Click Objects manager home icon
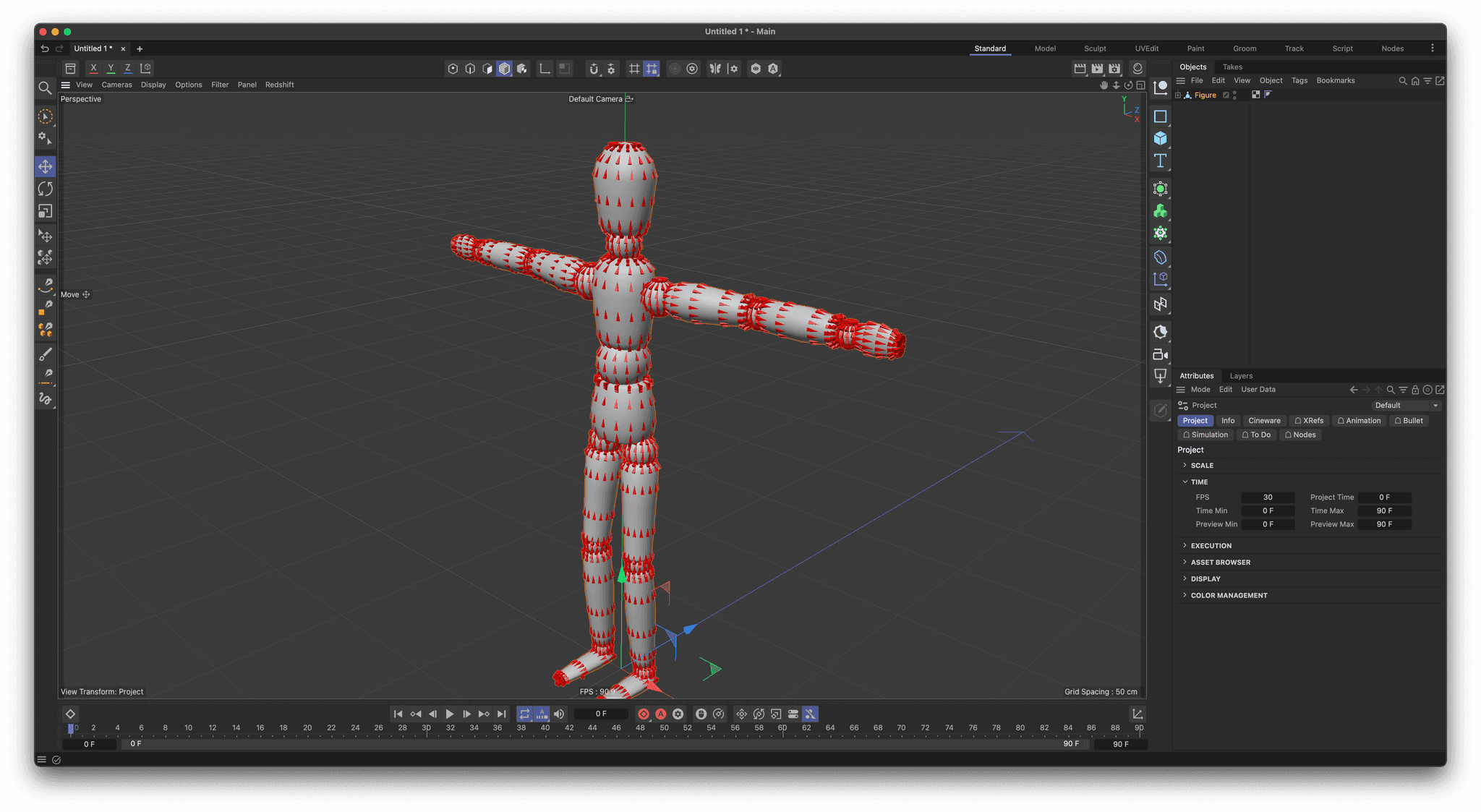The width and height of the screenshot is (1481, 812). point(1415,81)
